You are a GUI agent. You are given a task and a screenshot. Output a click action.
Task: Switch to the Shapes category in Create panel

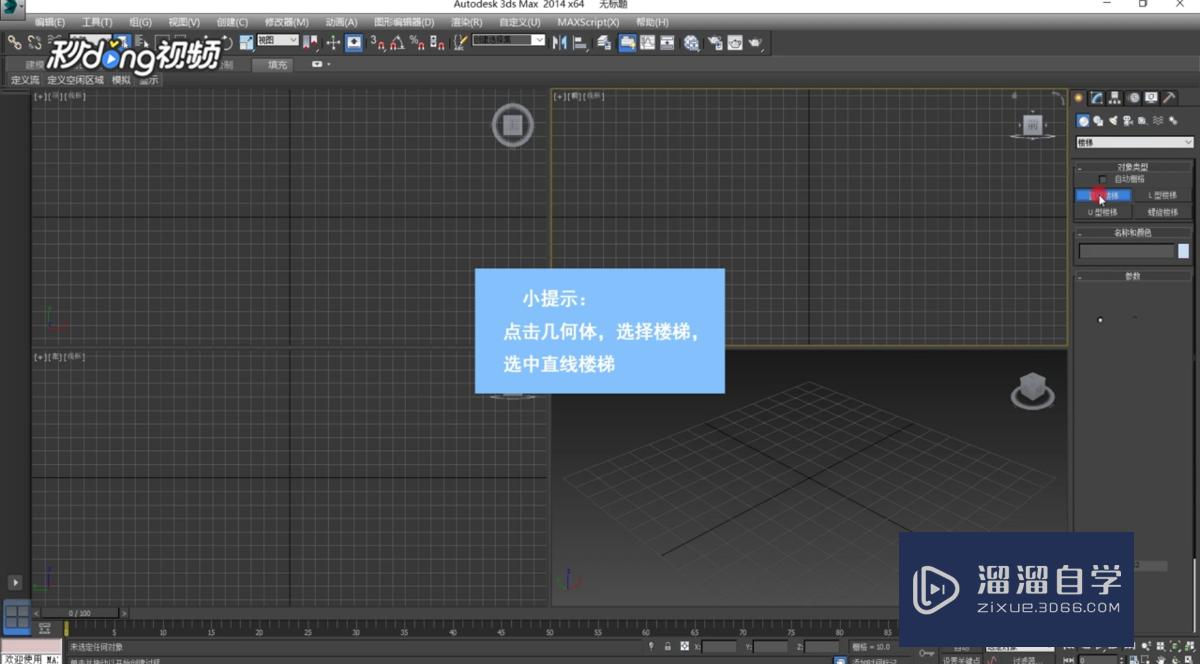1100,120
